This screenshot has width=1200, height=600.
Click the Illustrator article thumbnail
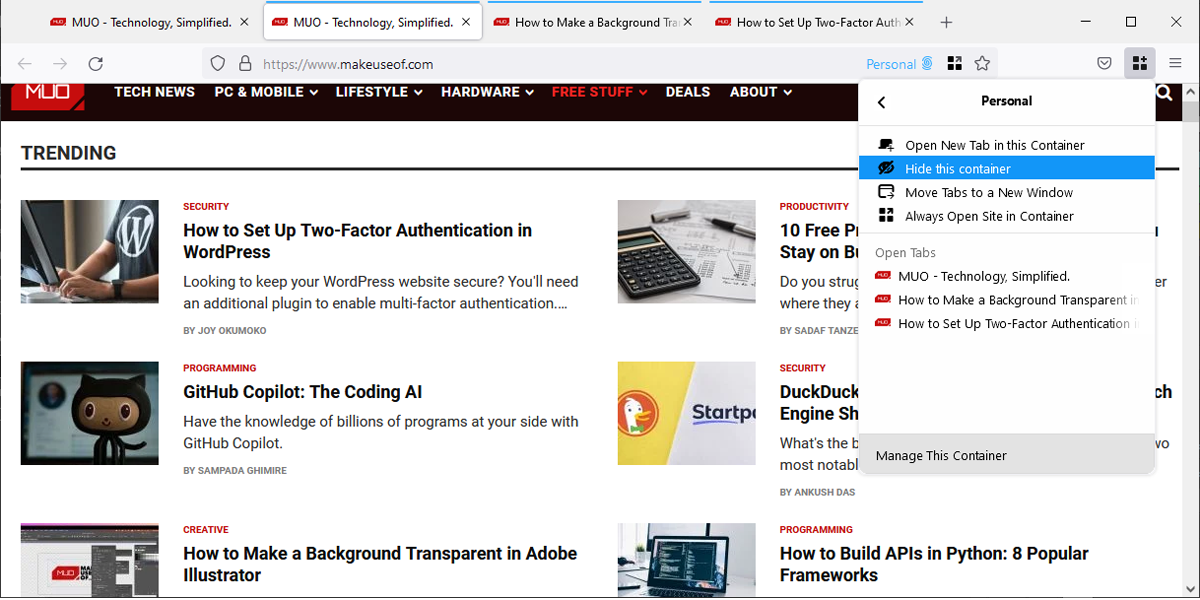89,560
